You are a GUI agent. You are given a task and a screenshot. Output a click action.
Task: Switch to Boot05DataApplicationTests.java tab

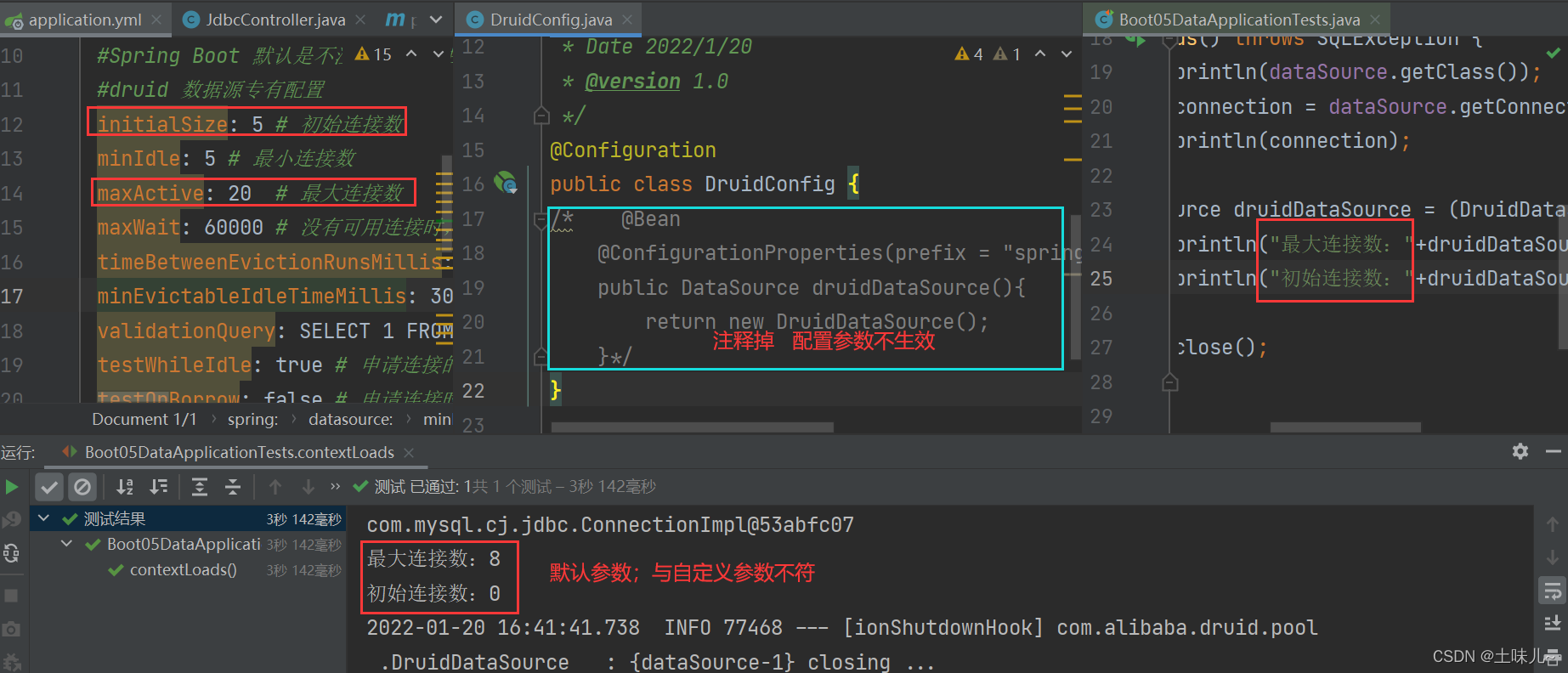1239,19
